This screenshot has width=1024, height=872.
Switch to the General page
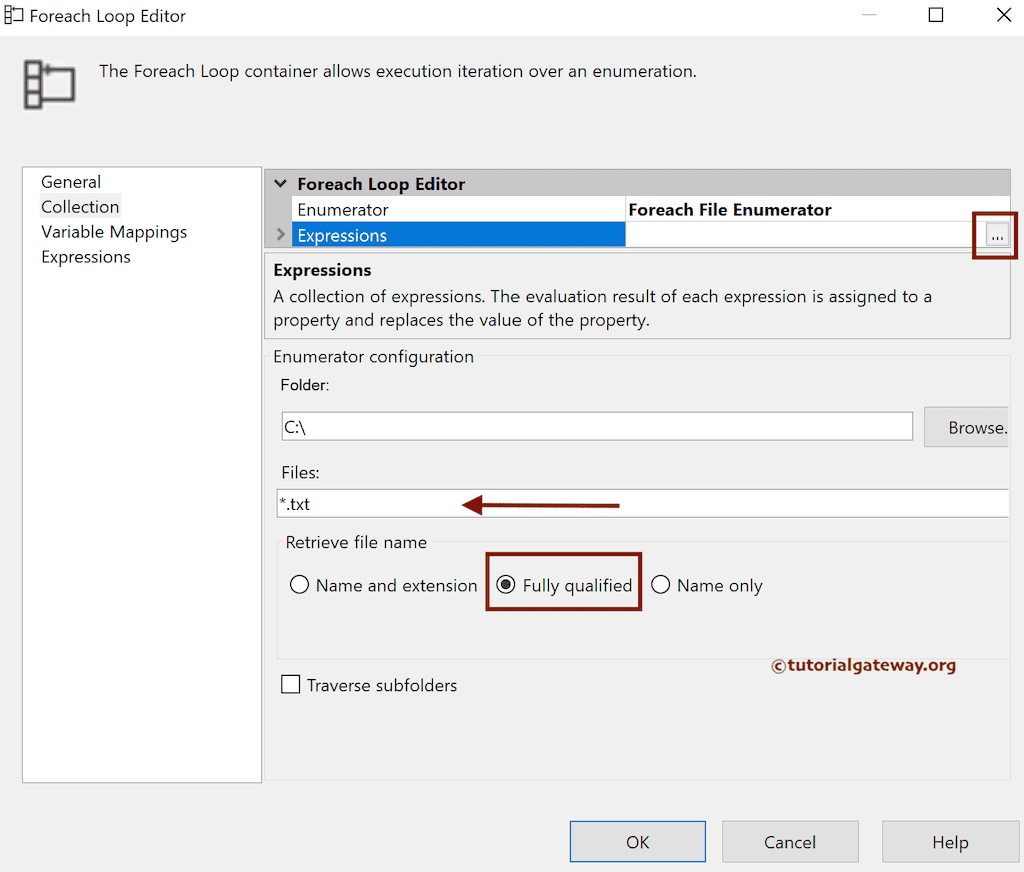[71, 181]
